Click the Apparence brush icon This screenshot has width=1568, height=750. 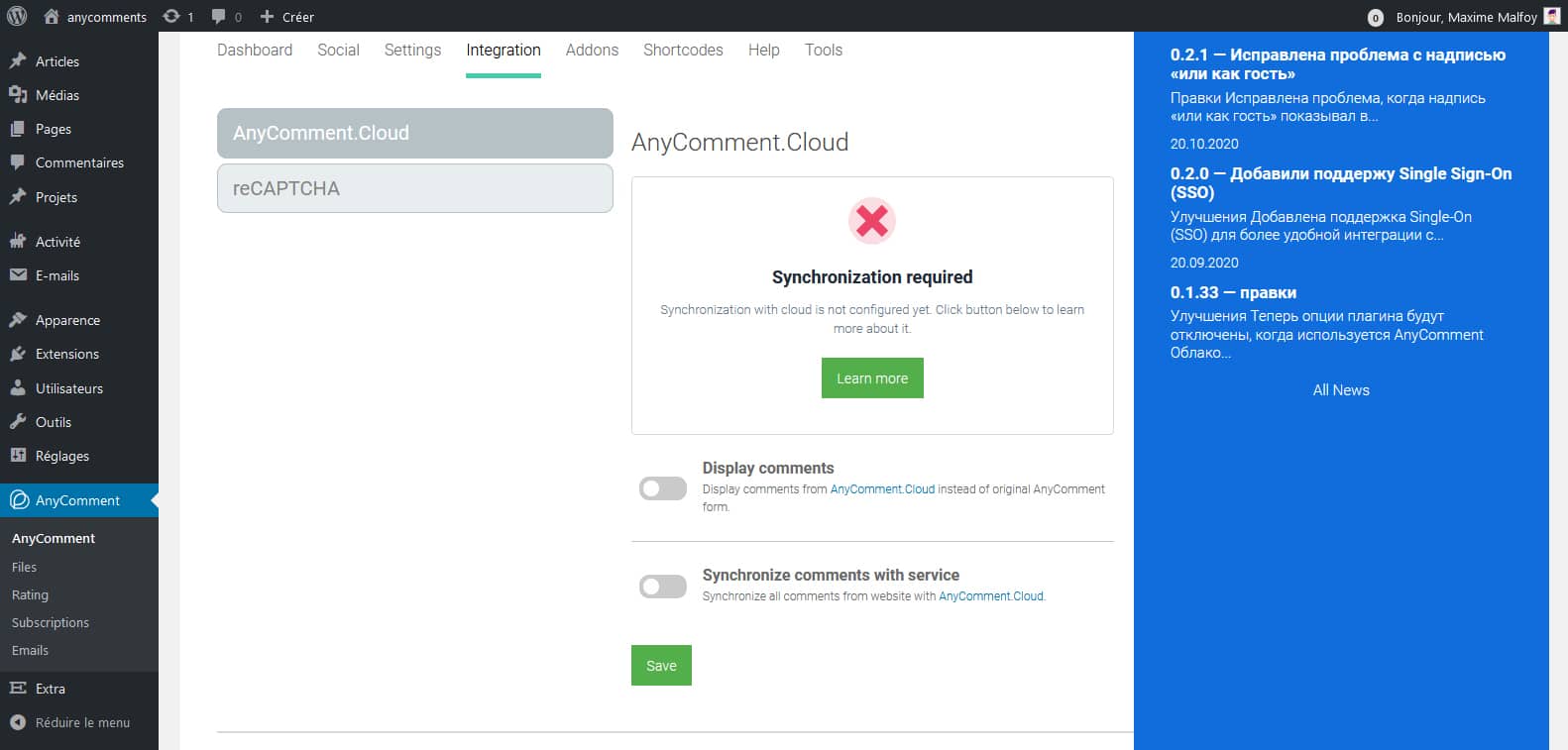[x=18, y=320]
